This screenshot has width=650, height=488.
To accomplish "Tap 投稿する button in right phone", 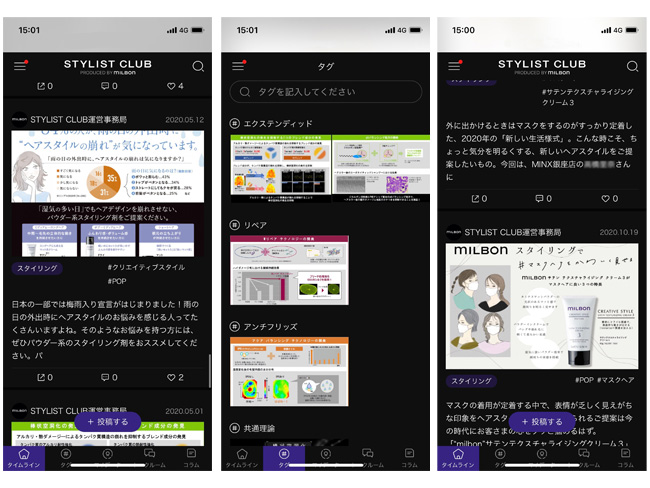I will 542,422.
